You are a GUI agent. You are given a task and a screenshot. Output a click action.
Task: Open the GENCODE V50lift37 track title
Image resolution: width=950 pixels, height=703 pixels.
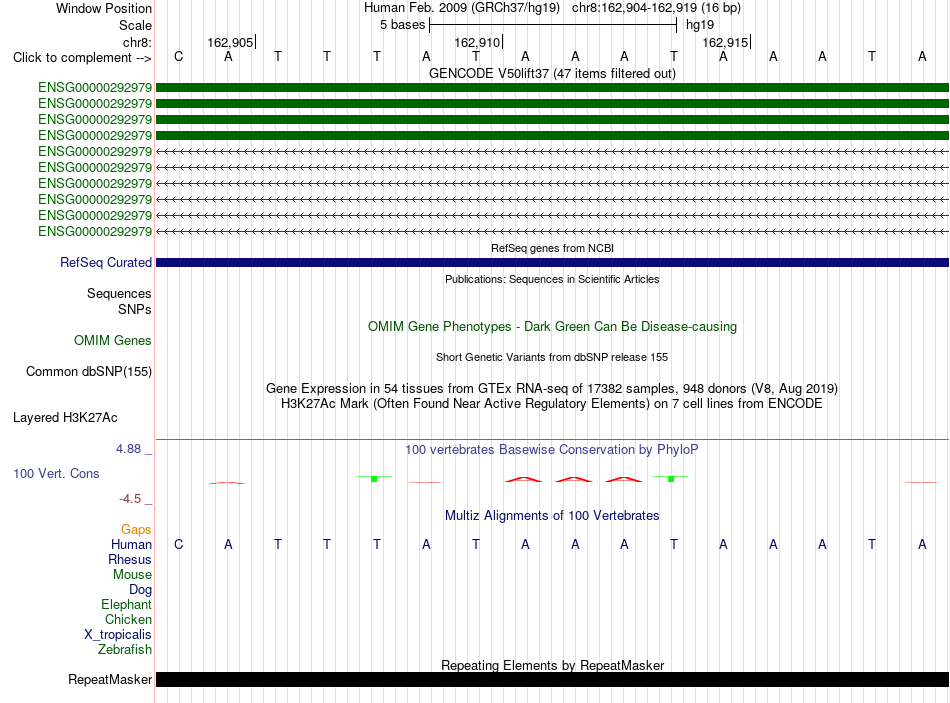(x=552, y=73)
